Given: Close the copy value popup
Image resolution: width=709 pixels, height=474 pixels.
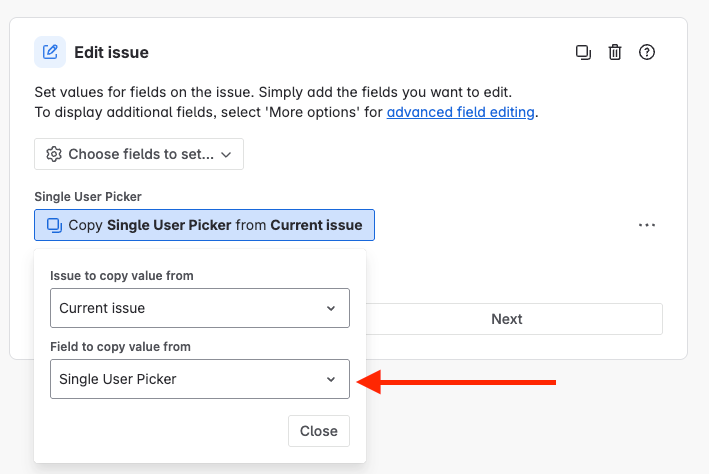Looking at the screenshot, I should click(319, 431).
